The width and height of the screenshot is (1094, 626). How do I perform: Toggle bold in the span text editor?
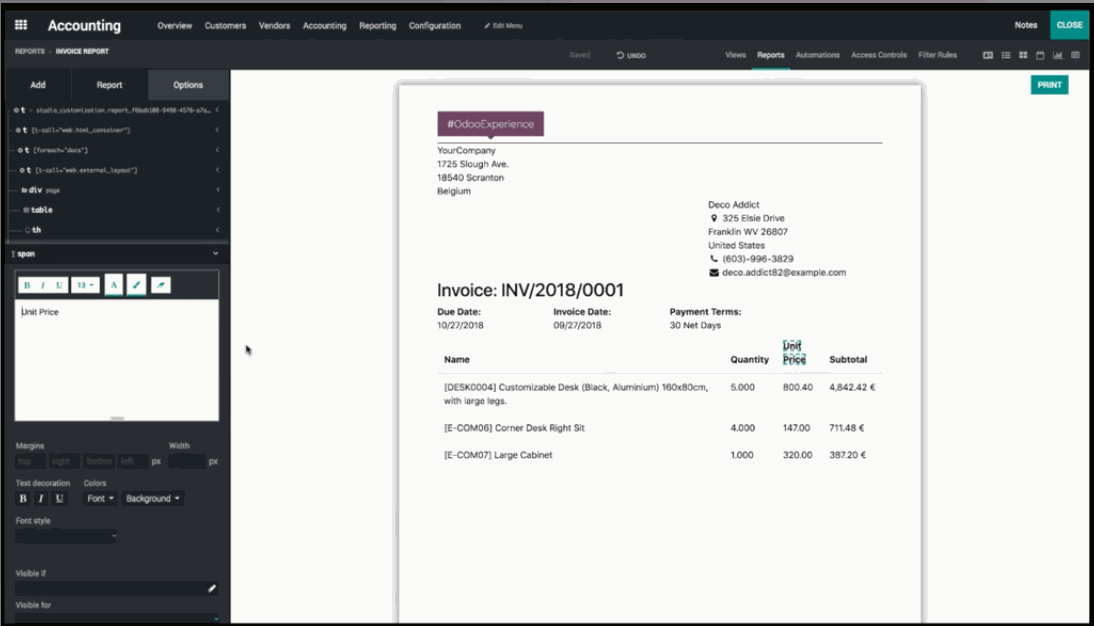click(x=27, y=285)
